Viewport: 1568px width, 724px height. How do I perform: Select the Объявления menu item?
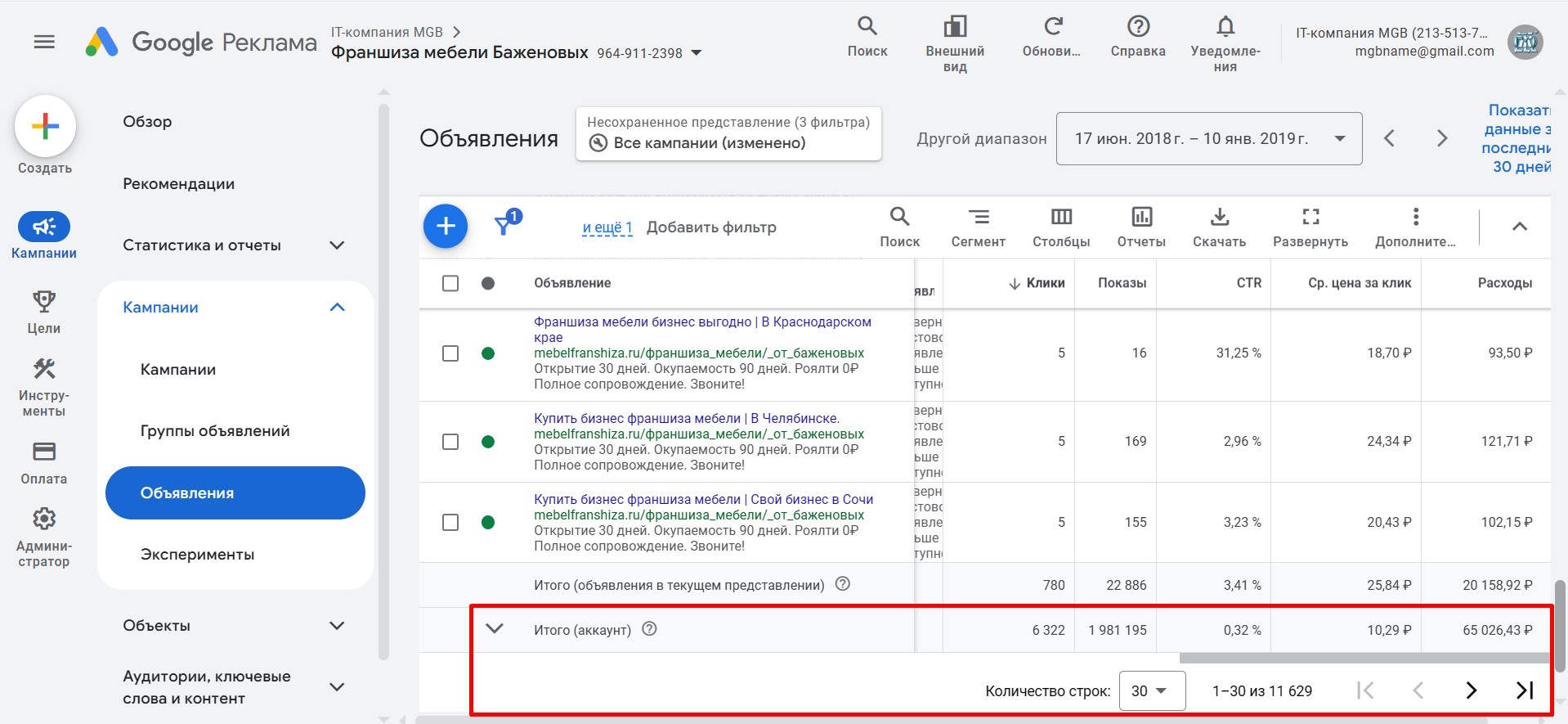pyautogui.click(x=235, y=493)
